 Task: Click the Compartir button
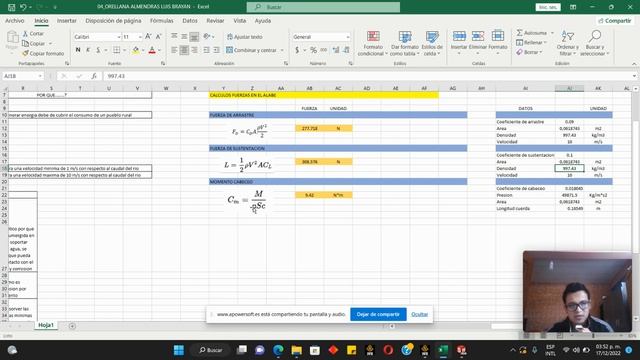point(615,20)
